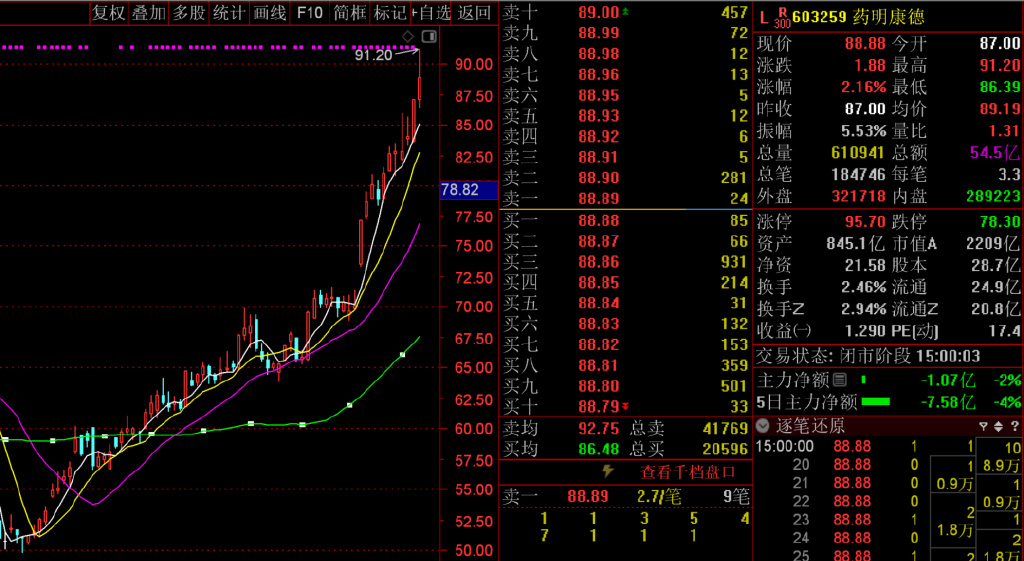Open the 复权 menu

pos(108,13)
